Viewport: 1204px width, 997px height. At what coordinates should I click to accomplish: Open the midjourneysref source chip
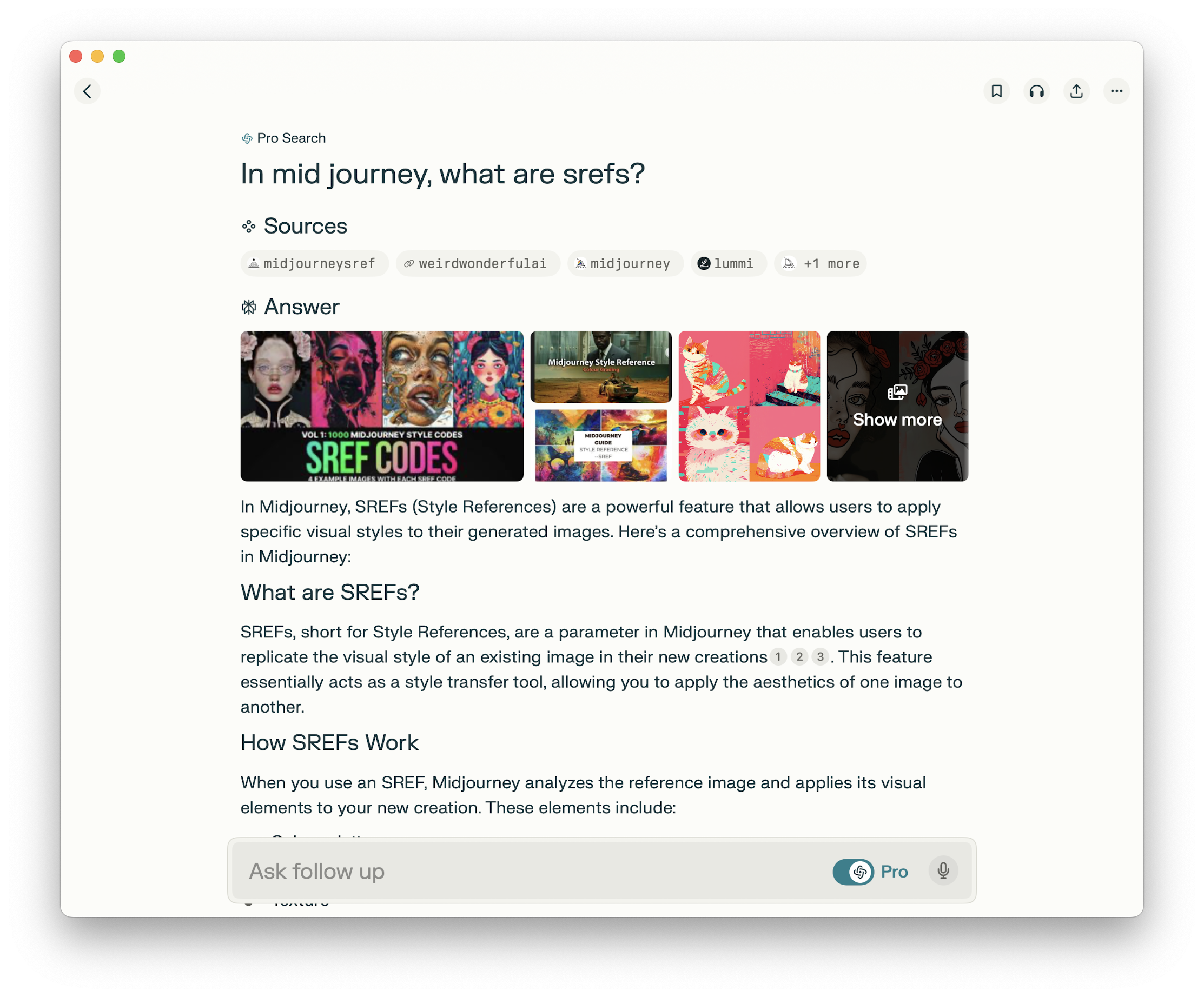point(314,263)
